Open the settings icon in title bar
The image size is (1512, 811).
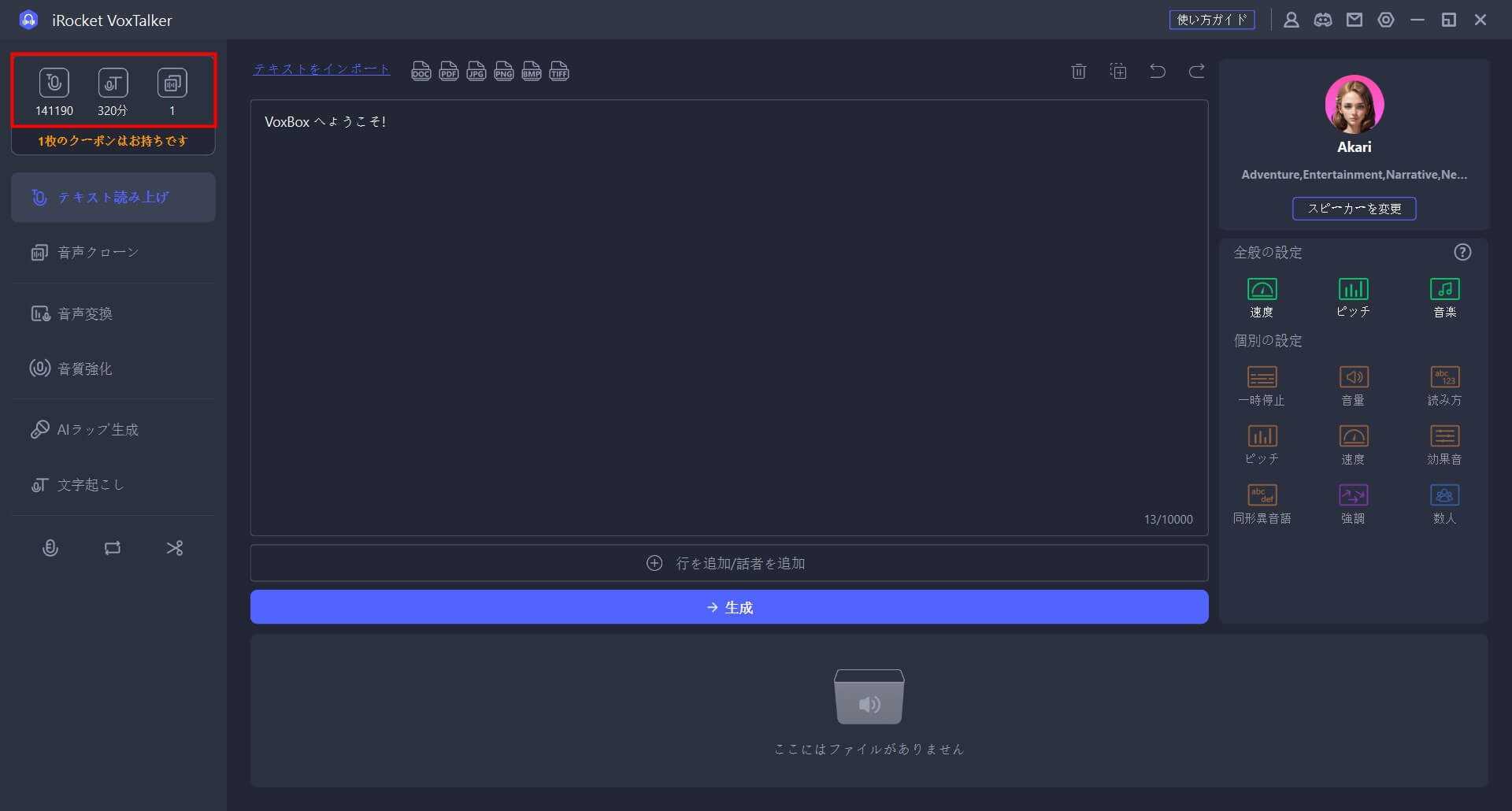click(x=1386, y=20)
